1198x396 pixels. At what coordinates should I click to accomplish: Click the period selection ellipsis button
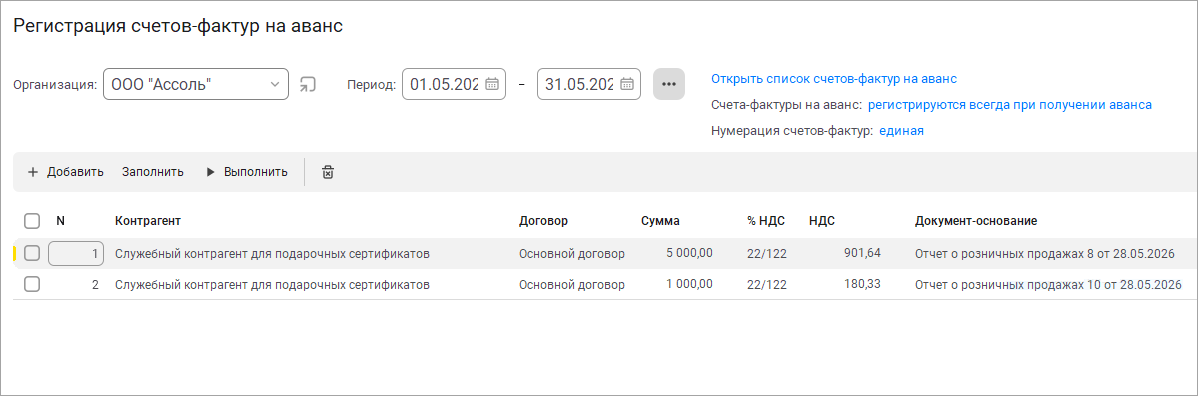coord(669,84)
